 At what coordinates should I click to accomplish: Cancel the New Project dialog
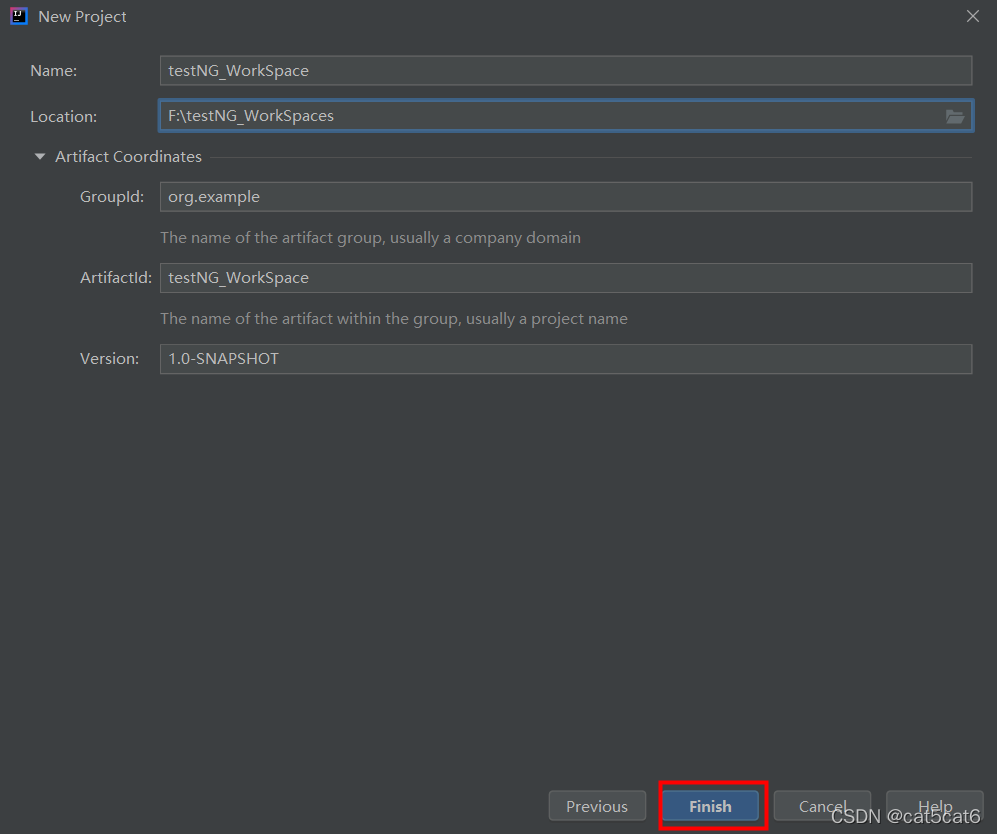tap(822, 806)
